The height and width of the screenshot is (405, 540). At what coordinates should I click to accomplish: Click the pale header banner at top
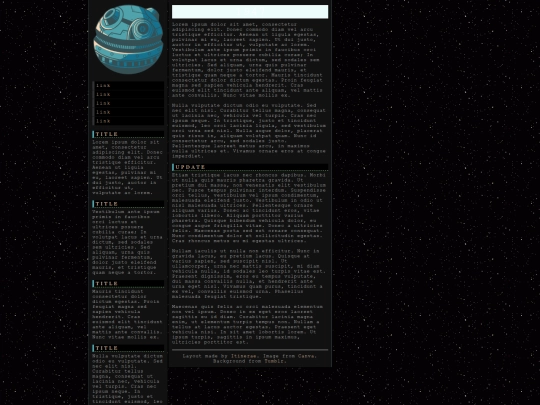click(250, 12)
